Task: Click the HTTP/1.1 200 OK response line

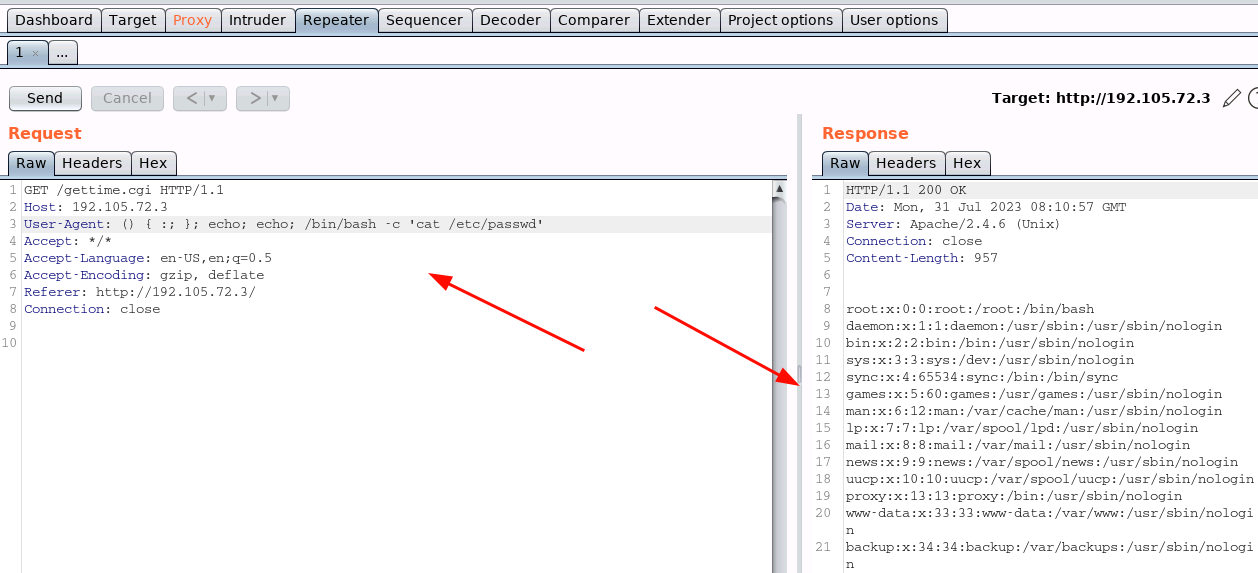Action: pos(906,190)
